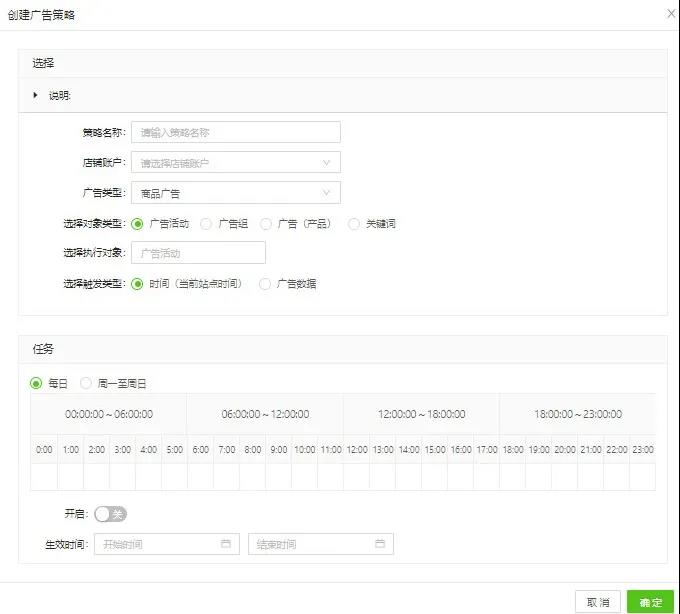Click the calendar icon in 结束时间 field
This screenshot has width=680, height=614.
pyautogui.click(x=380, y=544)
